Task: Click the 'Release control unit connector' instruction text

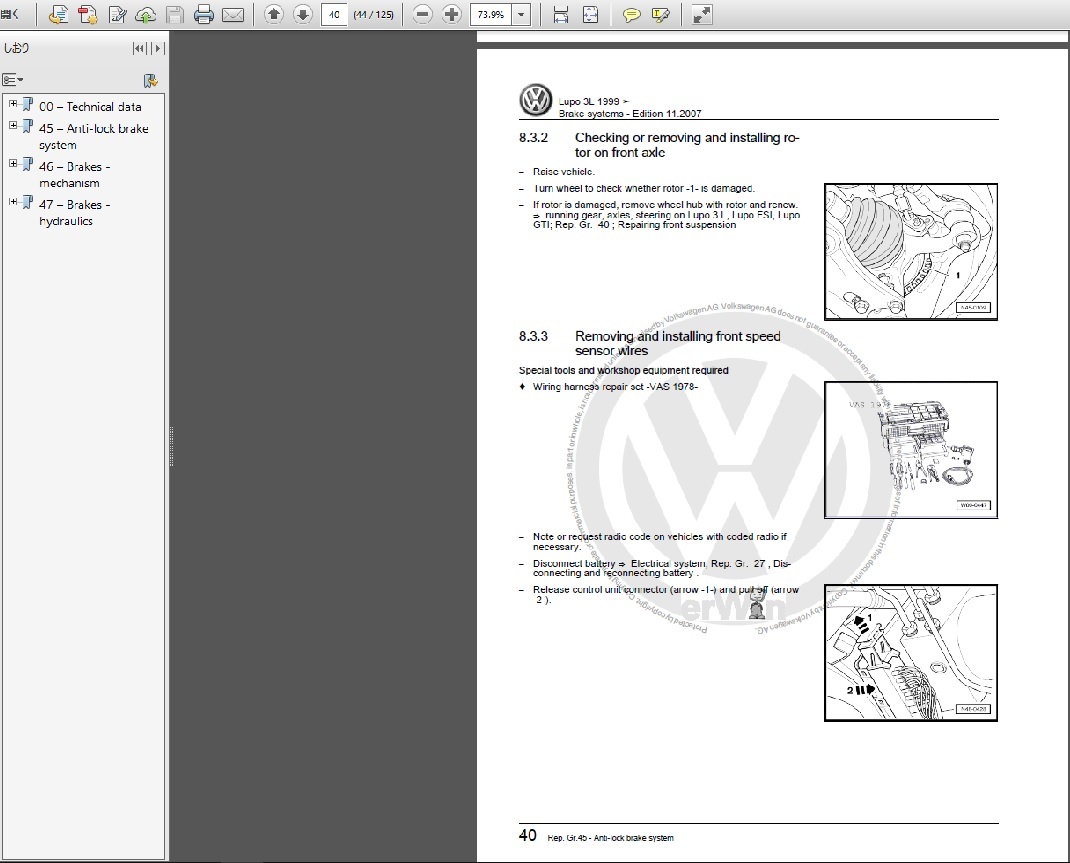Action: pos(666,594)
